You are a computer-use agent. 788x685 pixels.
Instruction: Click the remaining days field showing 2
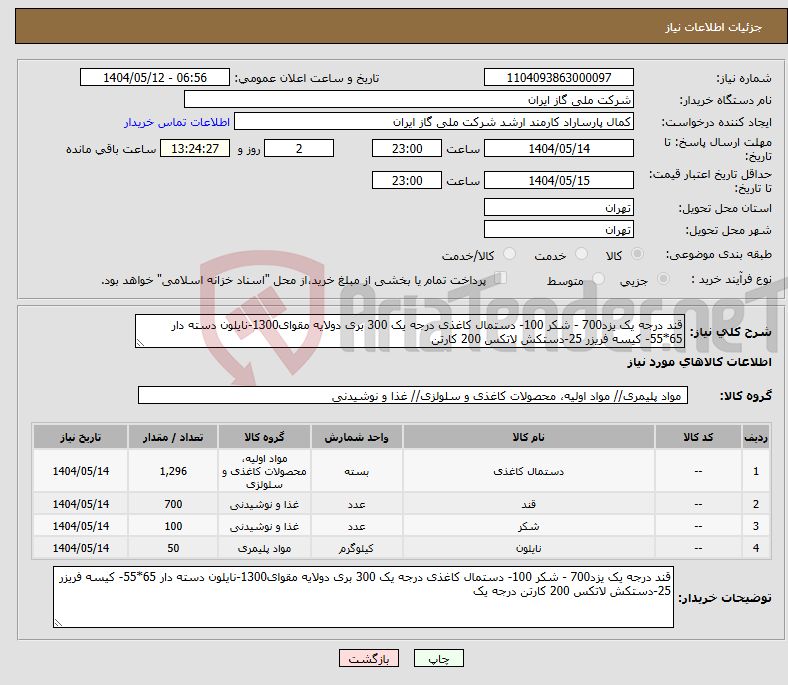299,148
